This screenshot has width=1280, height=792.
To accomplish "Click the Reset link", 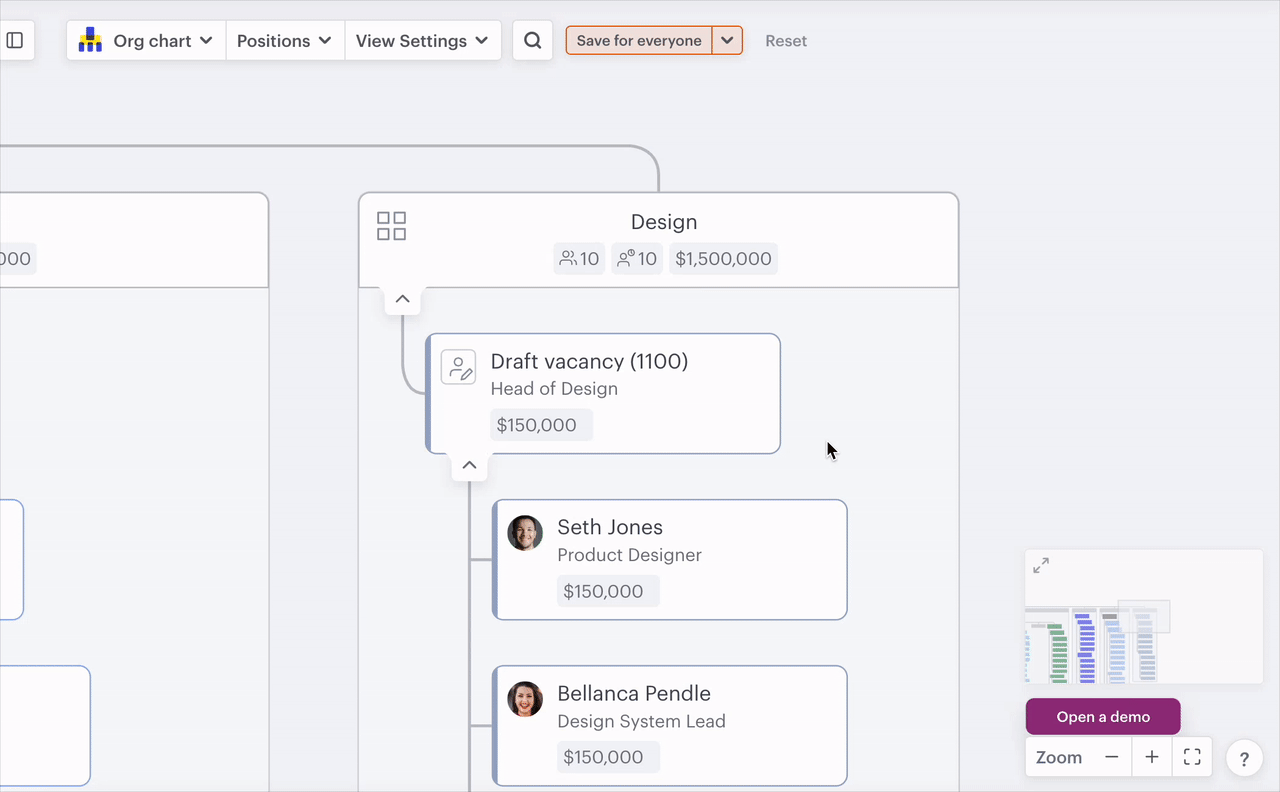I will coord(786,41).
